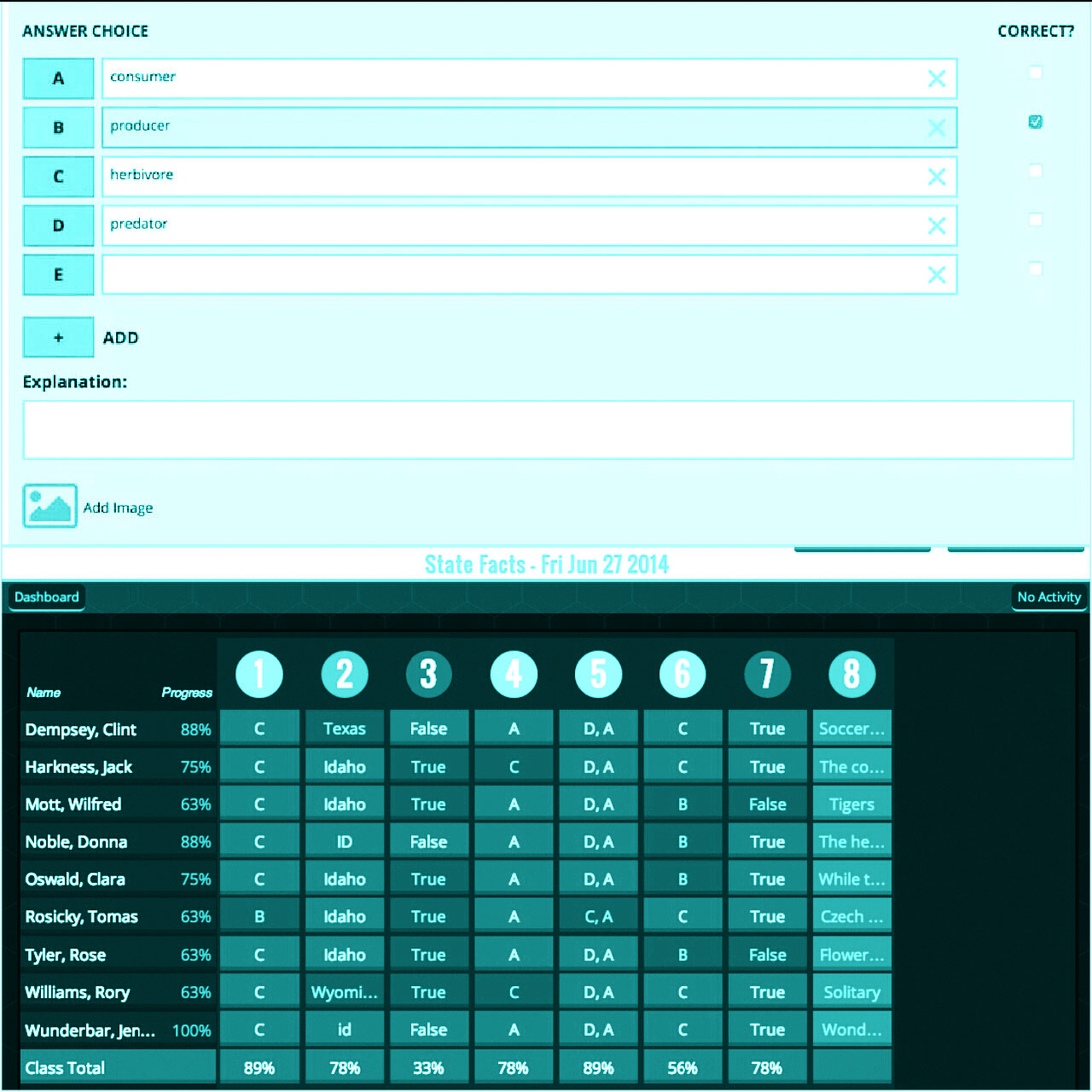Clear herbivore answer with the X icon

coord(936,177)
